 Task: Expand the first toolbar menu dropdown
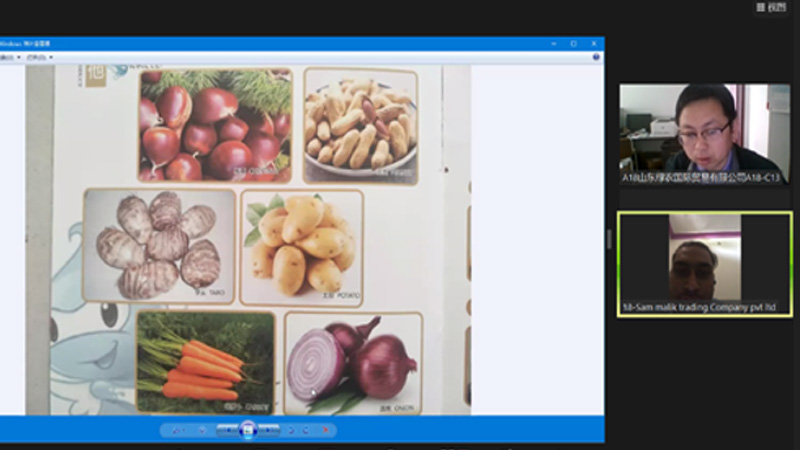10,57
